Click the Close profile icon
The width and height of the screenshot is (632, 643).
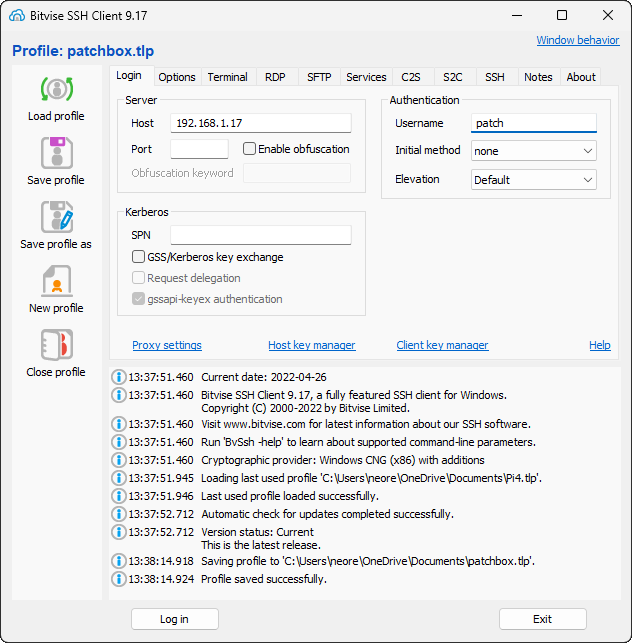[x=57, y=345]
